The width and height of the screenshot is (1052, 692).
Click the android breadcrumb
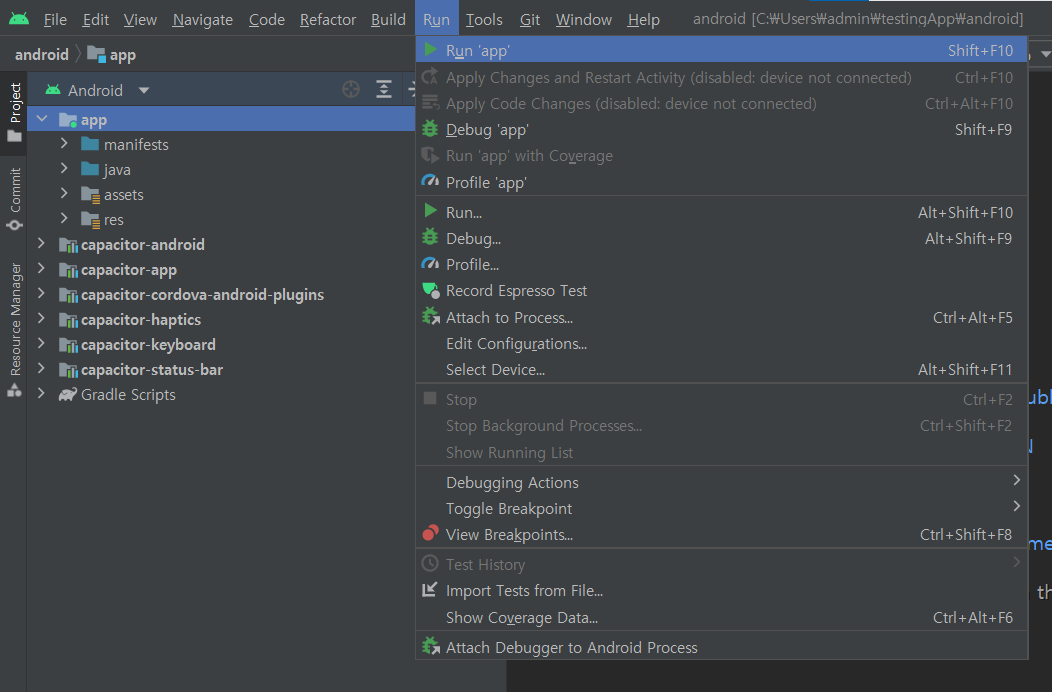[42, 54]
